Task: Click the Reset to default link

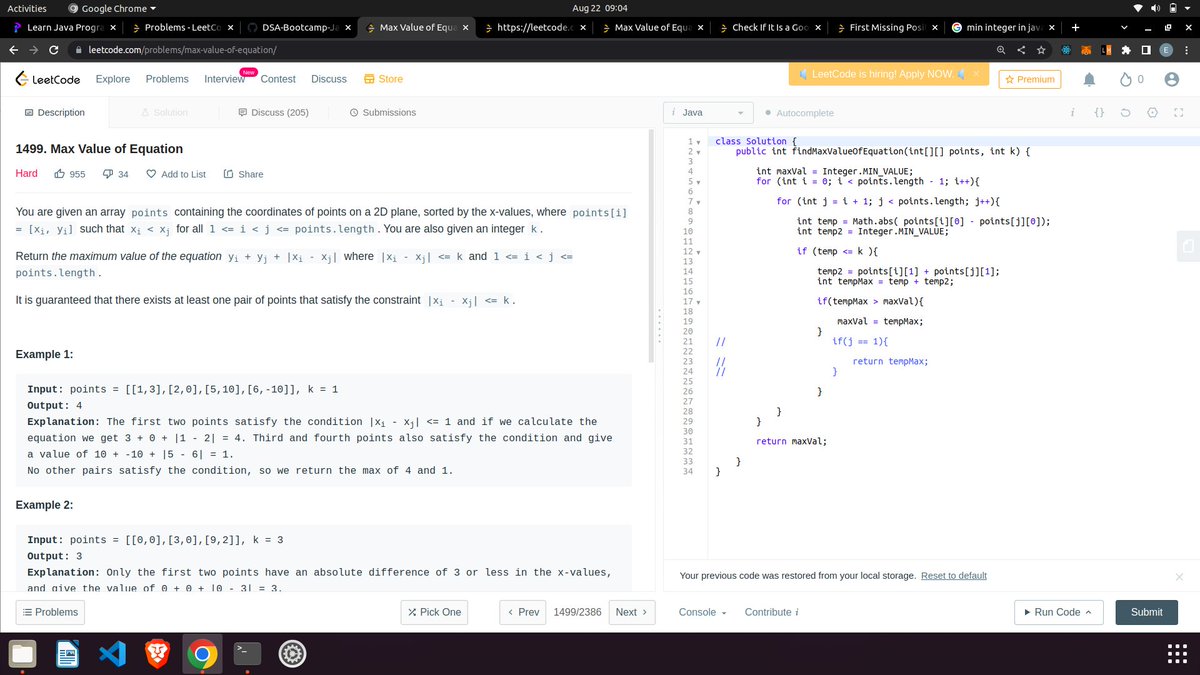Action: [953, 575]
